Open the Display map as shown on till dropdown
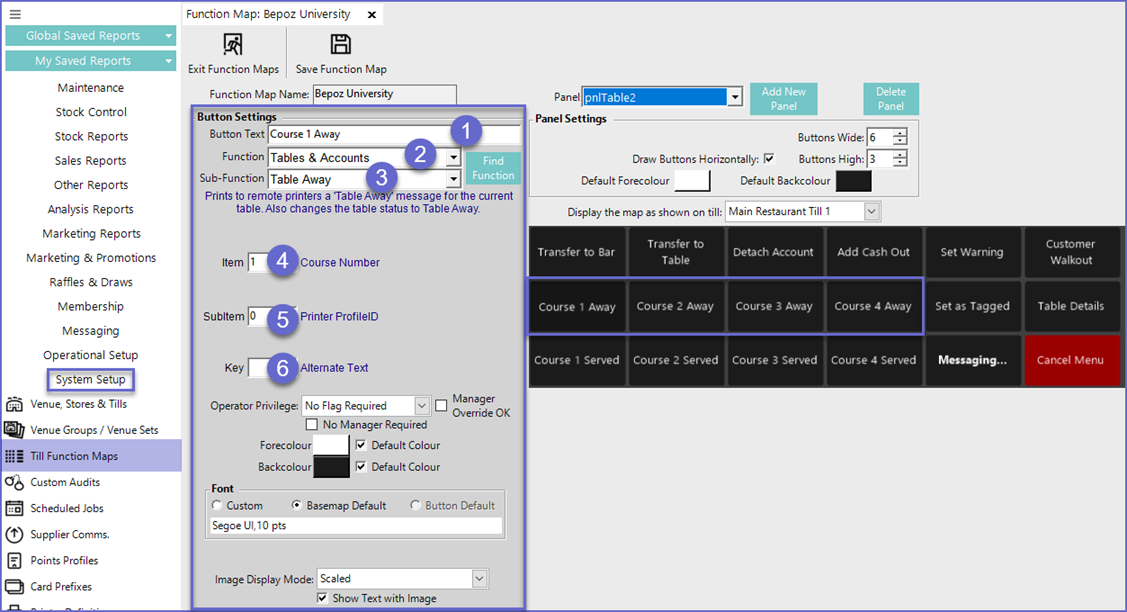 (872, 211)
